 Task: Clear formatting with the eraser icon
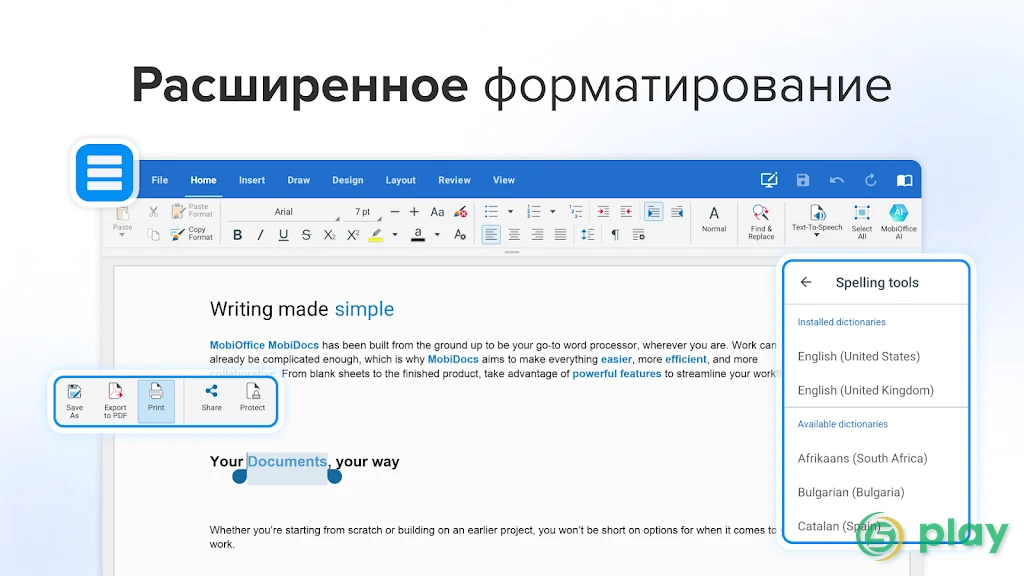pos(460,212)
